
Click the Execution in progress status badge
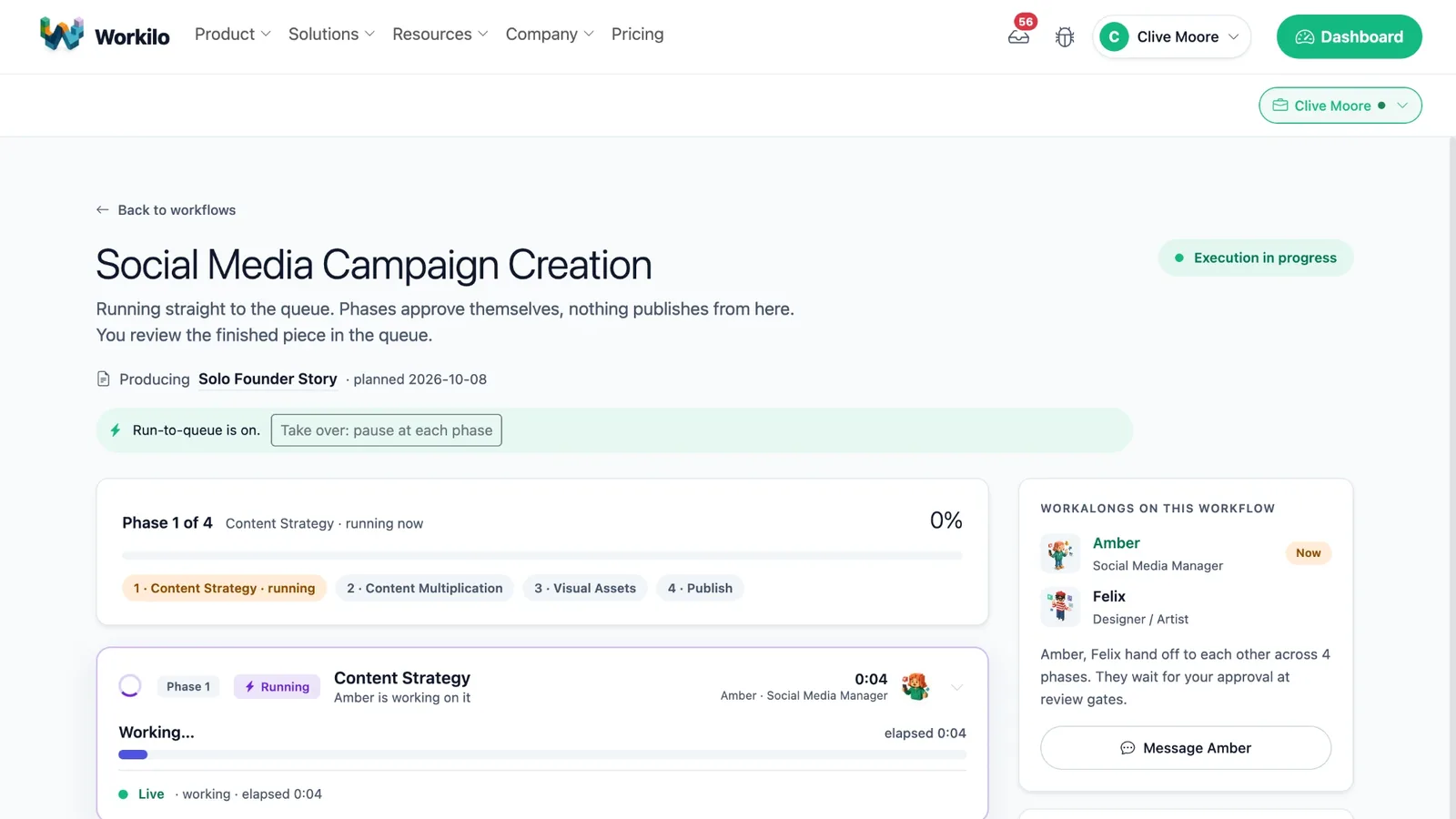click(x=1256, y=258)
